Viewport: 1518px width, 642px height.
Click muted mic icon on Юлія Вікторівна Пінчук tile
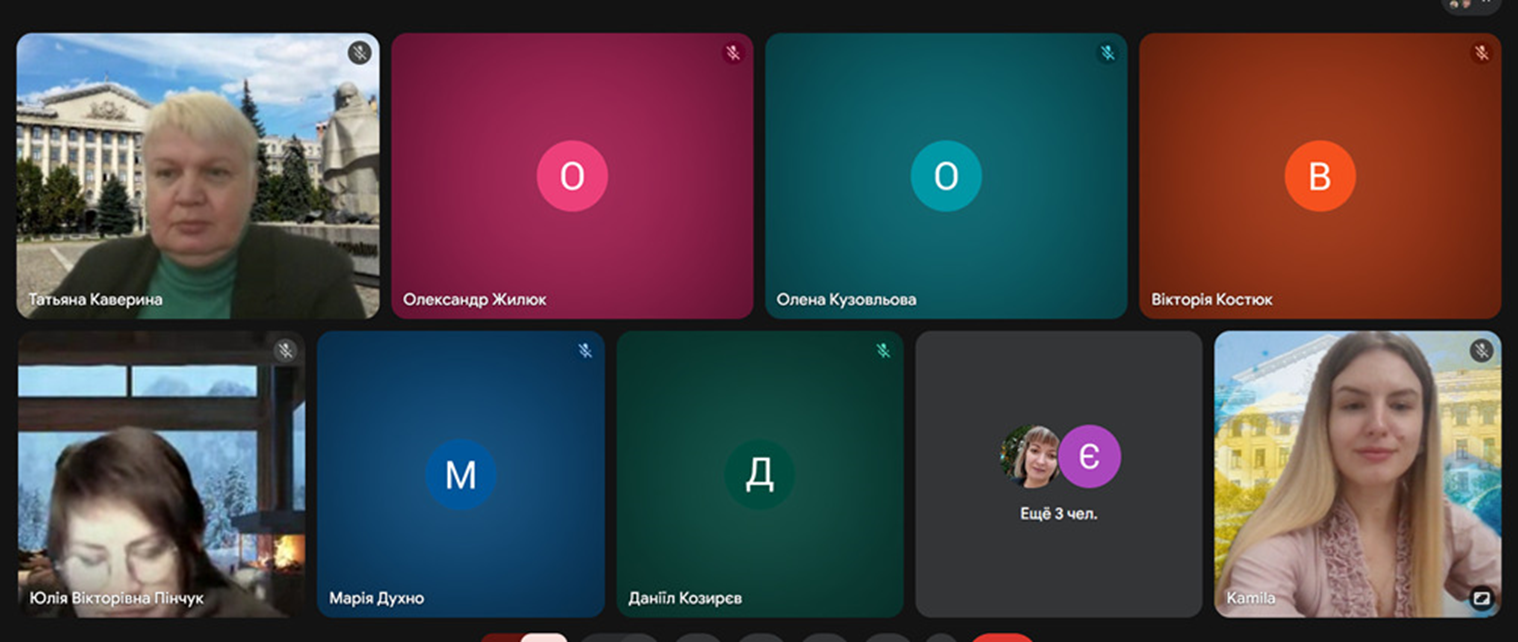pos(285,350)
